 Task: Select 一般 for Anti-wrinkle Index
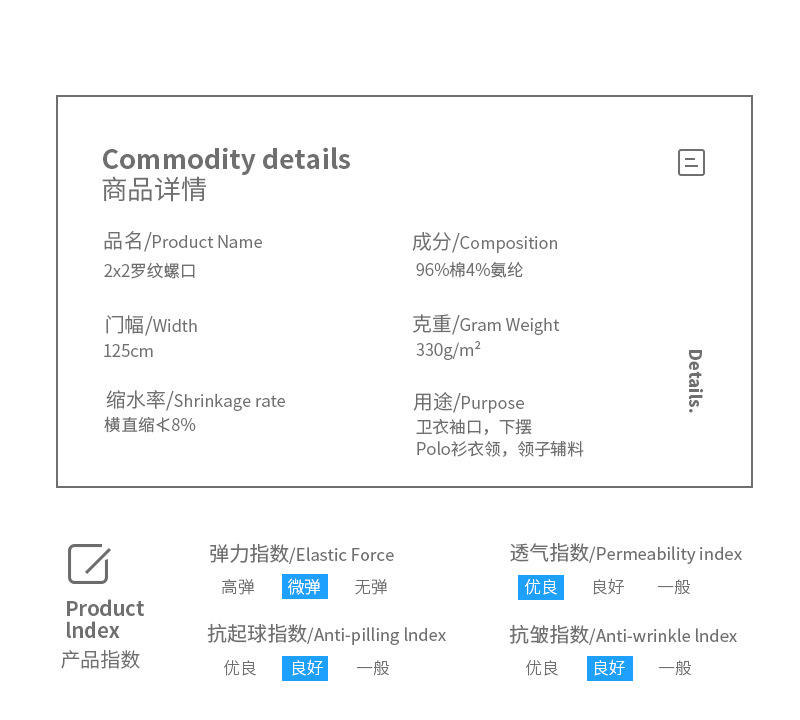coord(675,668)
